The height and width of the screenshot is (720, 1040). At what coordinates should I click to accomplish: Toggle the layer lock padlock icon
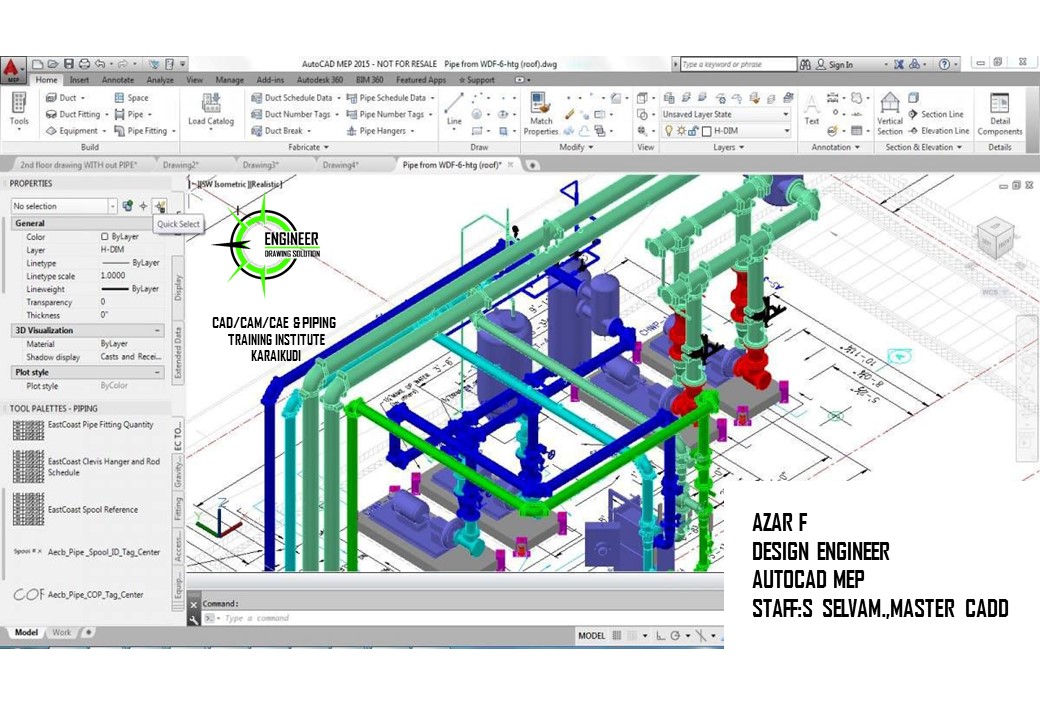(x=693, y=131)
